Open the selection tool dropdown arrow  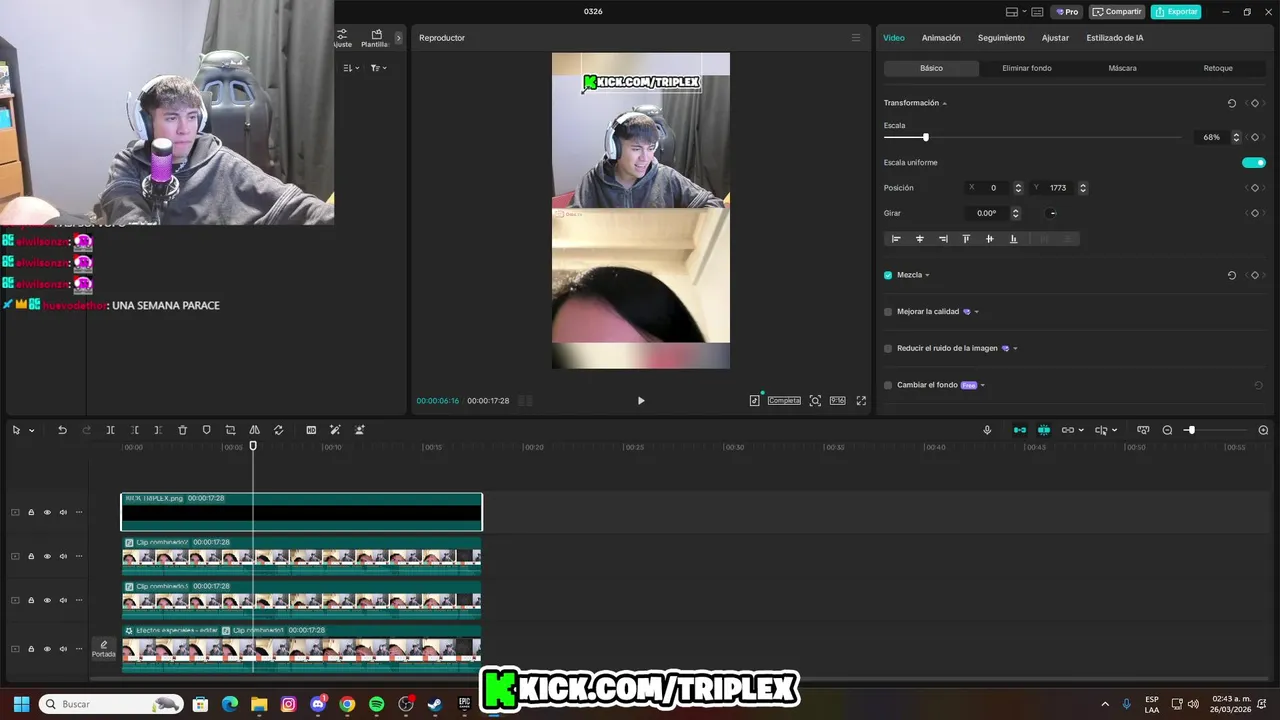pyautogui.click(x=31, y=430)
